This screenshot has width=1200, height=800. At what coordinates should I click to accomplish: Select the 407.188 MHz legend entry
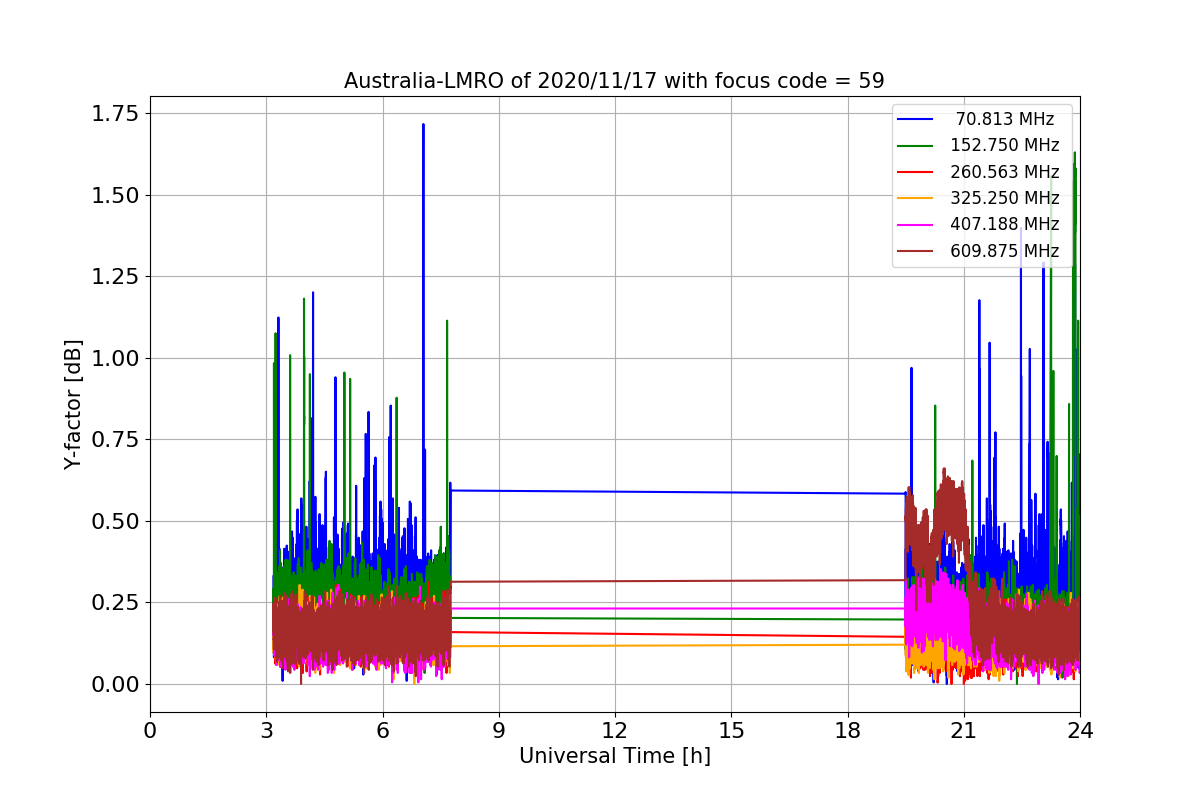(x=978, y=224)
